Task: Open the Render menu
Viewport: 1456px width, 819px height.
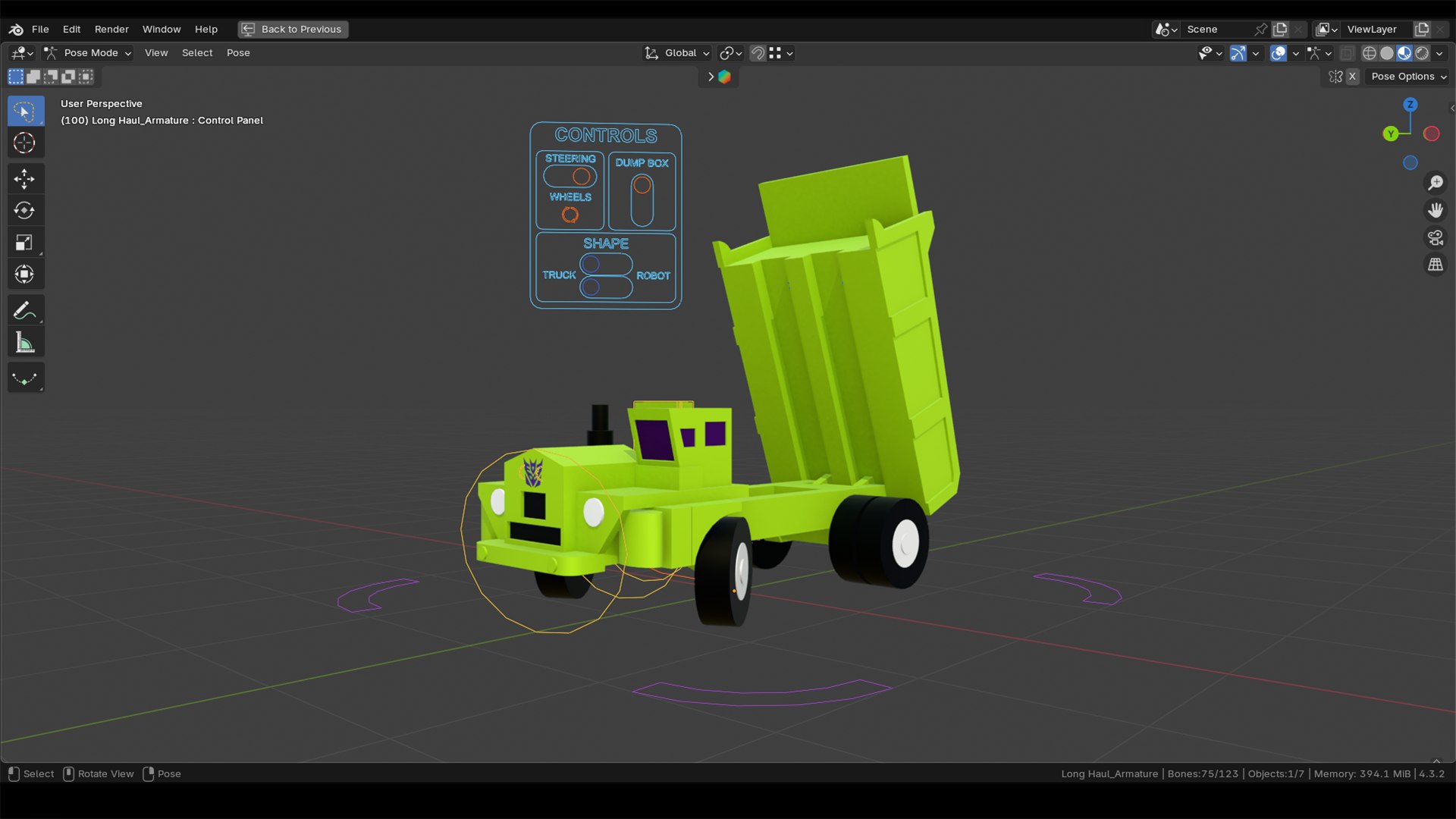Action: 111,30
